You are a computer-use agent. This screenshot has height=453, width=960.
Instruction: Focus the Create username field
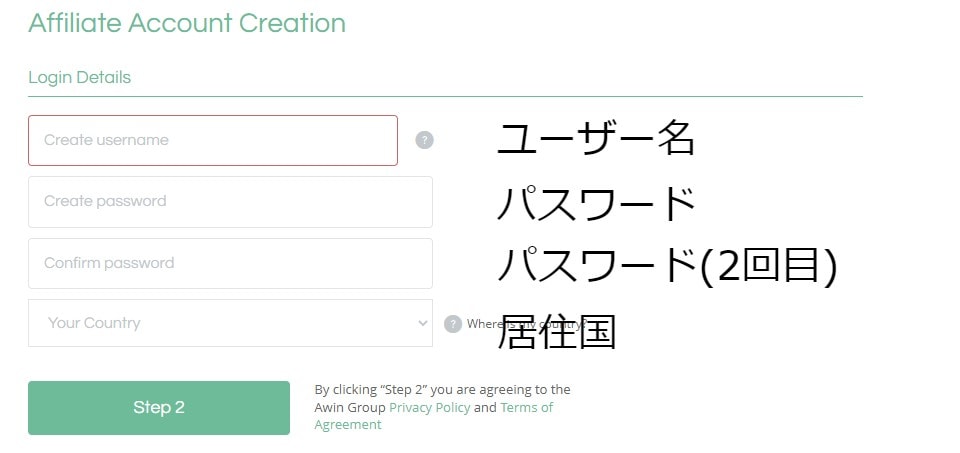tap(212, 140)
